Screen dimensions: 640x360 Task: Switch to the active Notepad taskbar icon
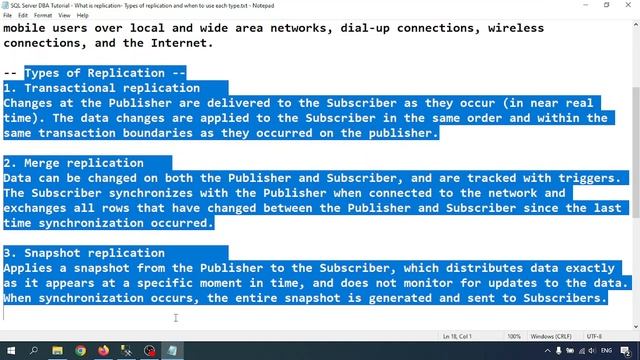pos(173,351)
